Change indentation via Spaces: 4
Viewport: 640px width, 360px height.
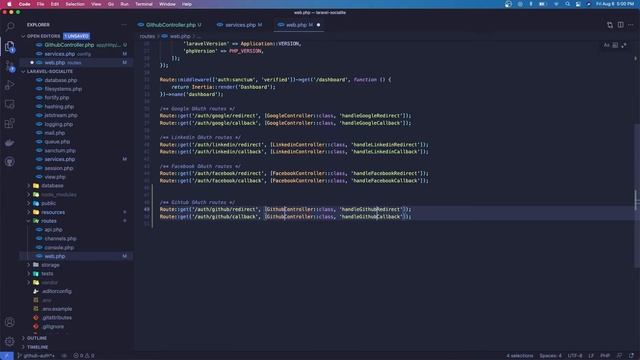(551, 356)
